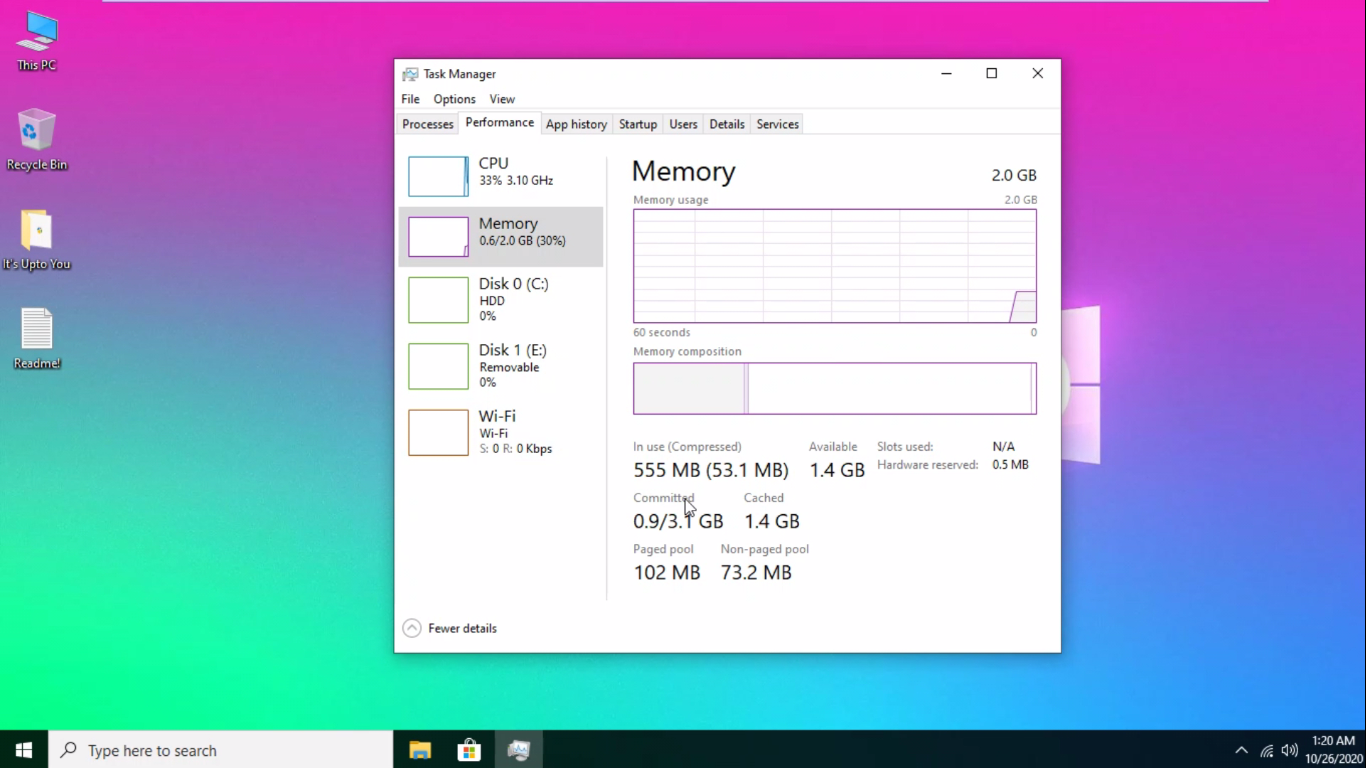Switch to the Performance tab
Screen dimensions: 1366x768
(499, 123)
